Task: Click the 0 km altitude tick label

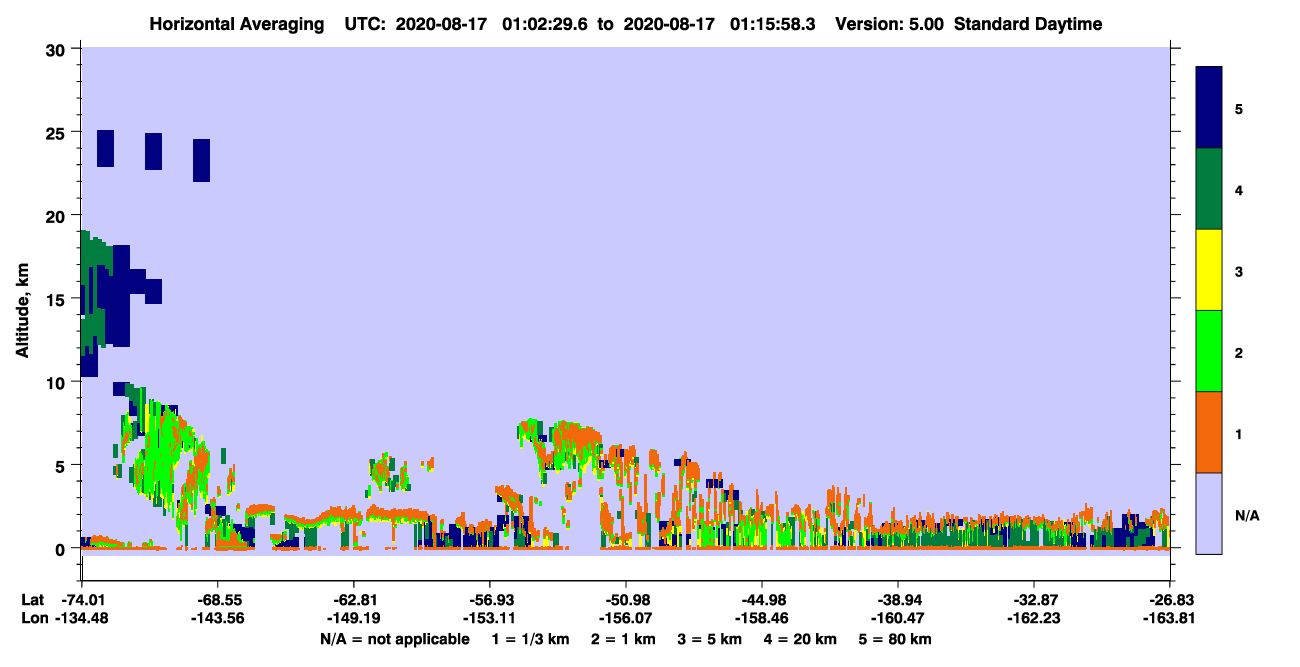Action: (x=62, y=549)
